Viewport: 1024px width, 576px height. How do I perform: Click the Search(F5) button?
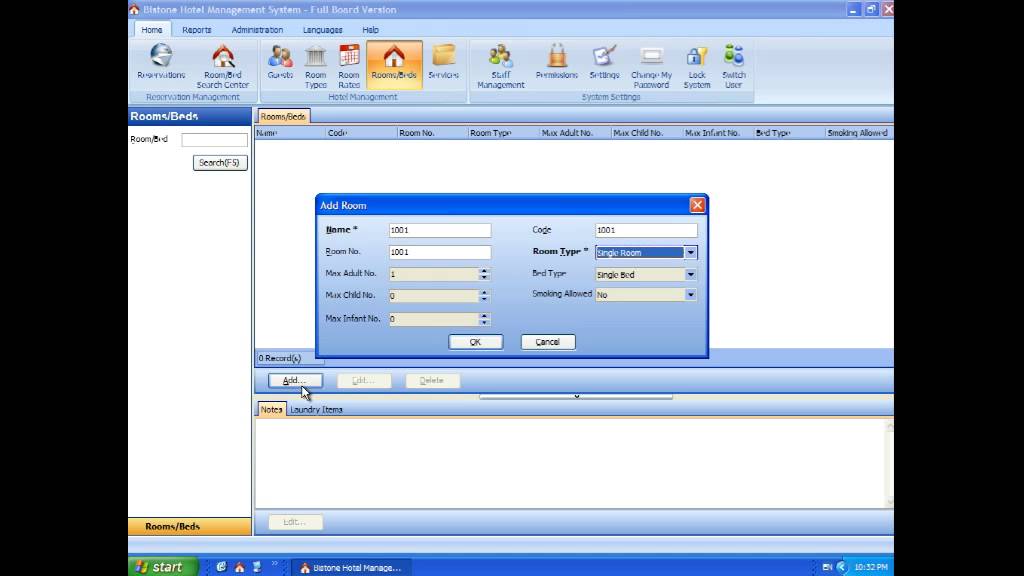220,163
